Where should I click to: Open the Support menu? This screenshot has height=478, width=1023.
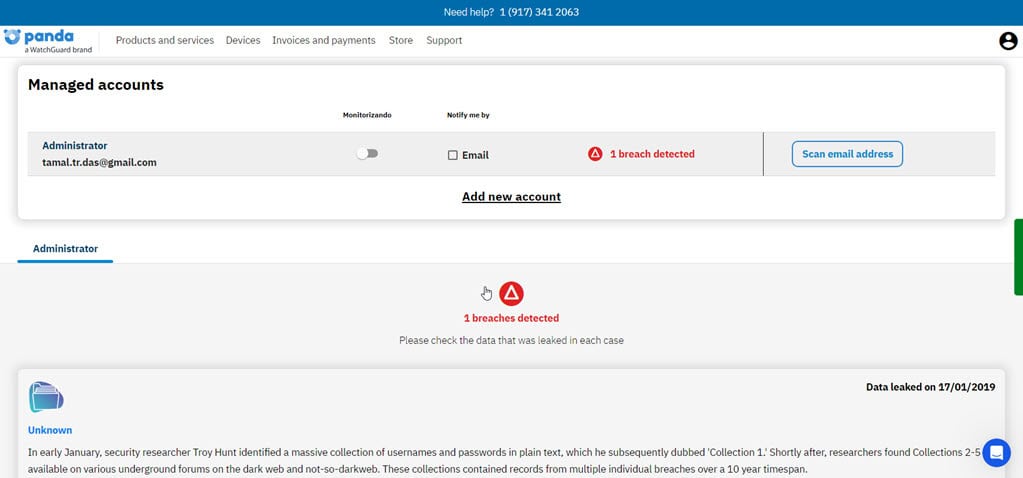(444, 40)
